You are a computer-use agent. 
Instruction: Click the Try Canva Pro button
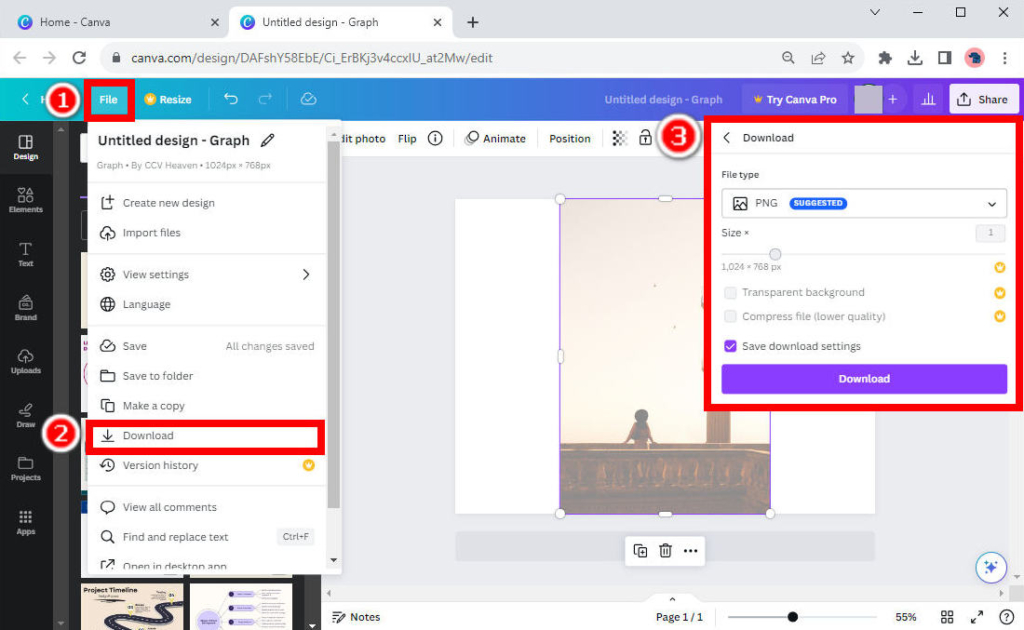click(794, 99)
